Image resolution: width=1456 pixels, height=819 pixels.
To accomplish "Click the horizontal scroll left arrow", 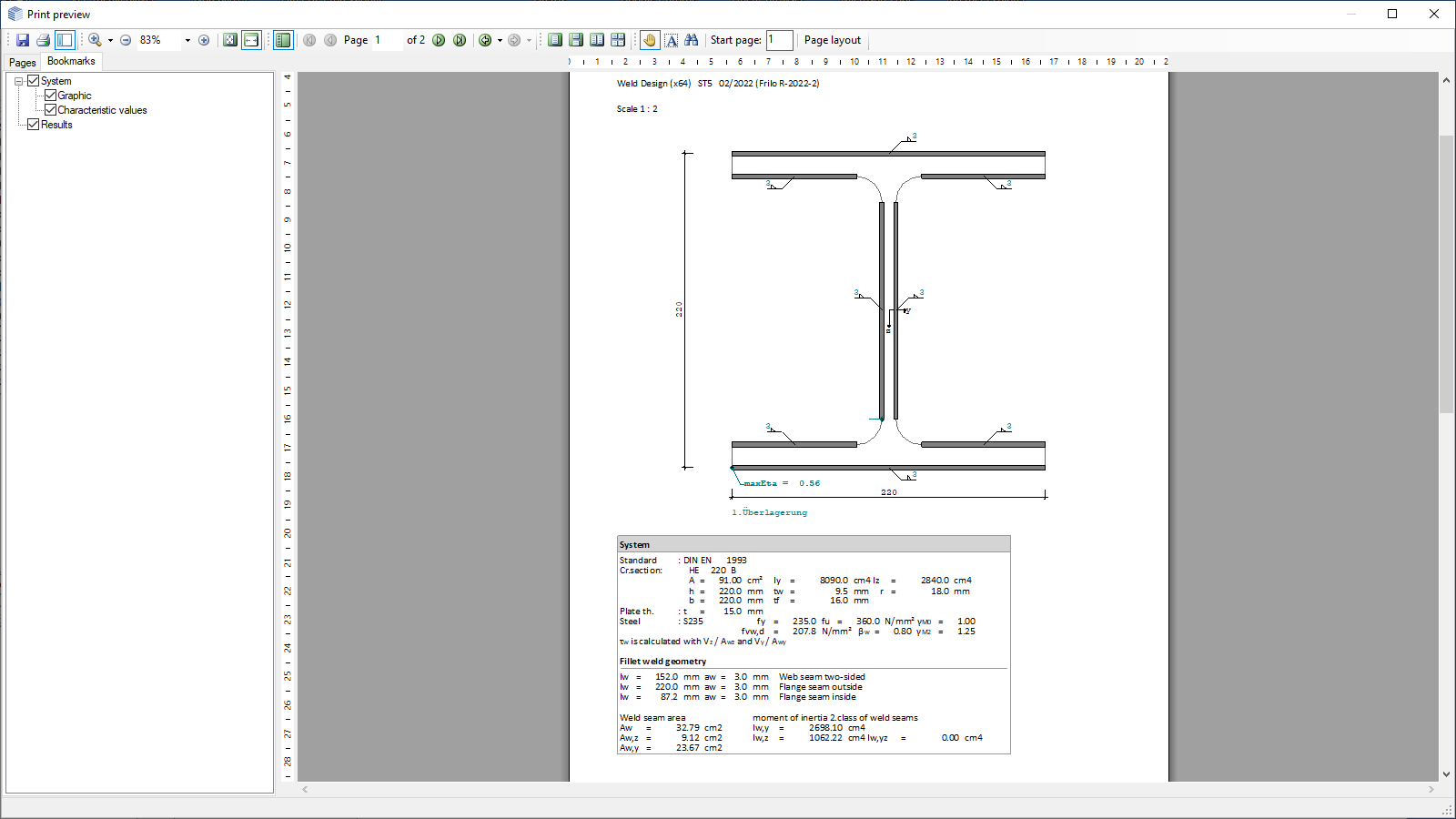I will (x=305, y=789).
